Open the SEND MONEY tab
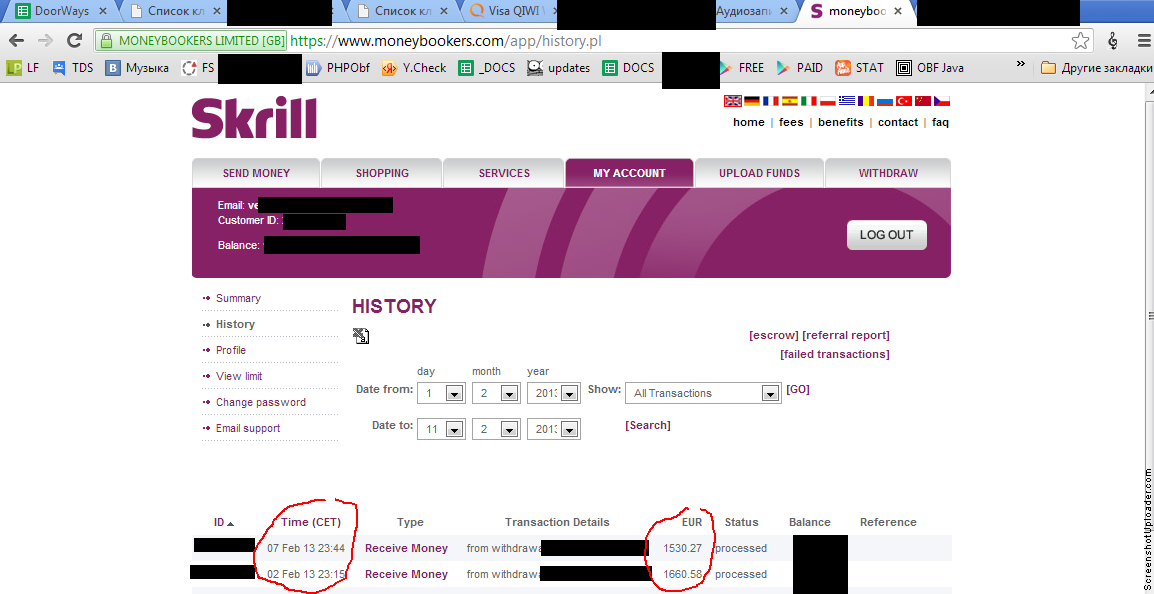The image size is (1154, 594). click(256, 173)
